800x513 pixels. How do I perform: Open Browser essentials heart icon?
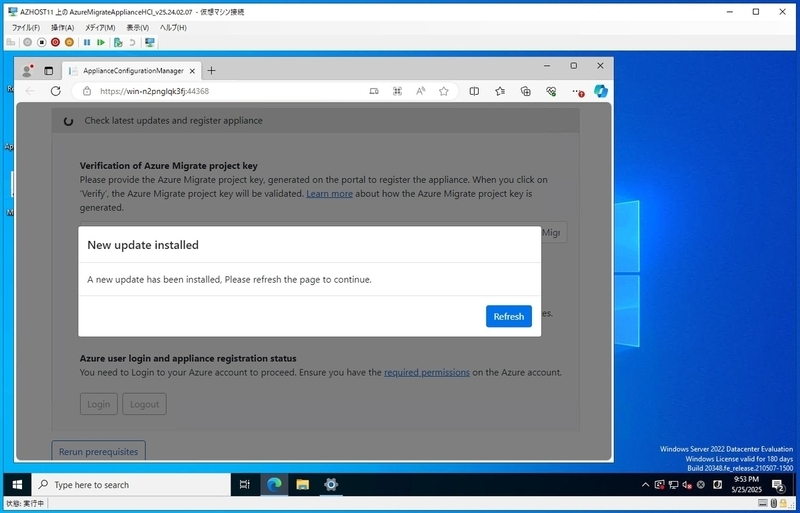[x=551, y=91]
